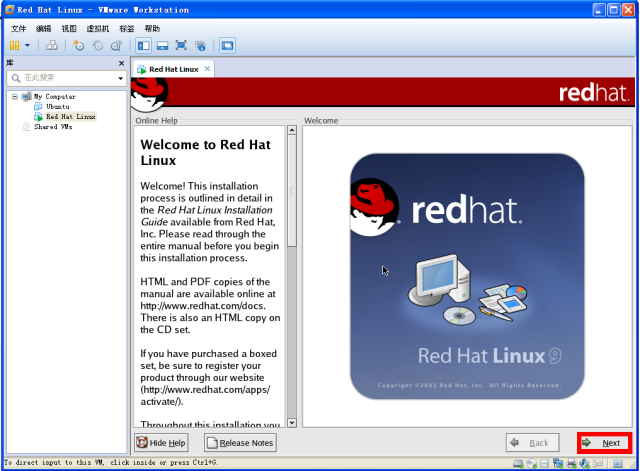
Task: Open the 文件 menu
Action: [18, 29]
